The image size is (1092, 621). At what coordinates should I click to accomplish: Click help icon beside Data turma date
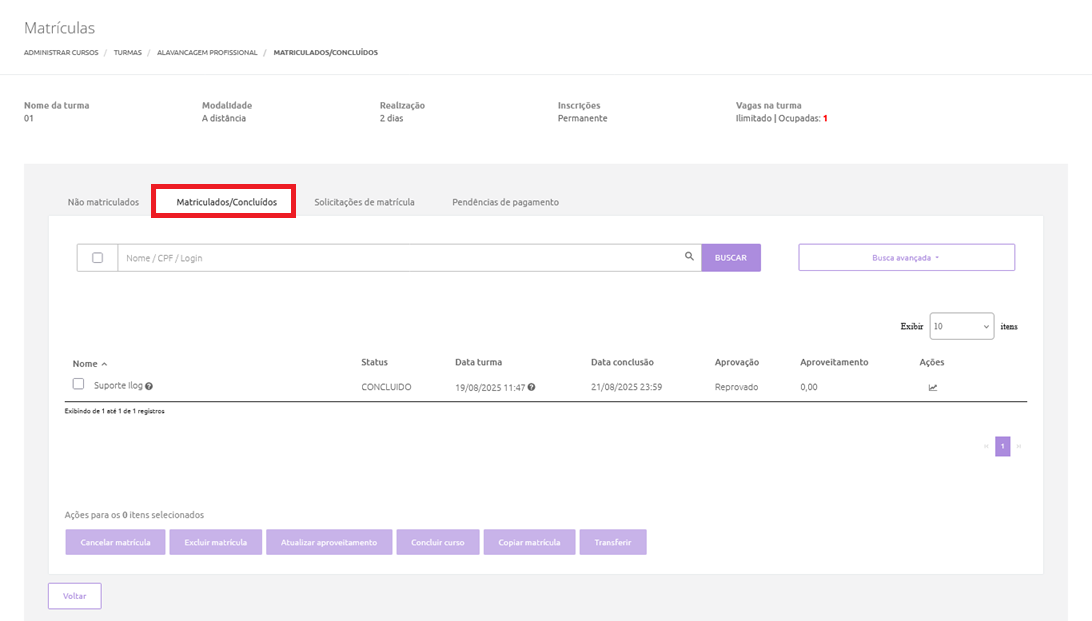tap(531, 387)
